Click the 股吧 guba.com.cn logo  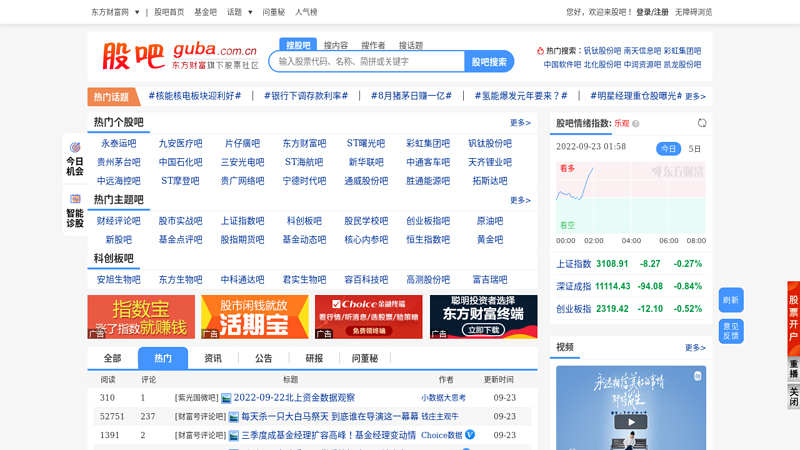[181, 56]
